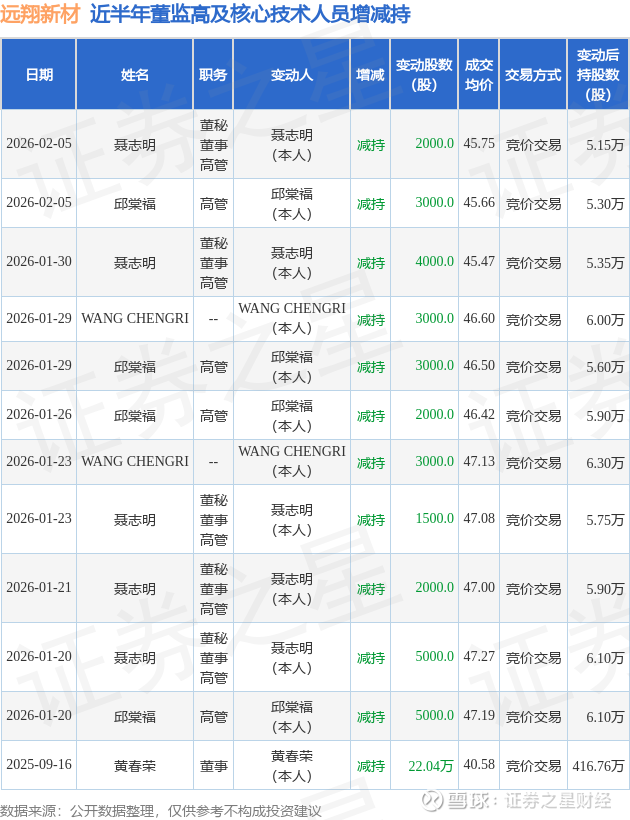Viewport: 630px width, 820px height.
Task: Select the 增减 column header
Action: click(370, 75)
